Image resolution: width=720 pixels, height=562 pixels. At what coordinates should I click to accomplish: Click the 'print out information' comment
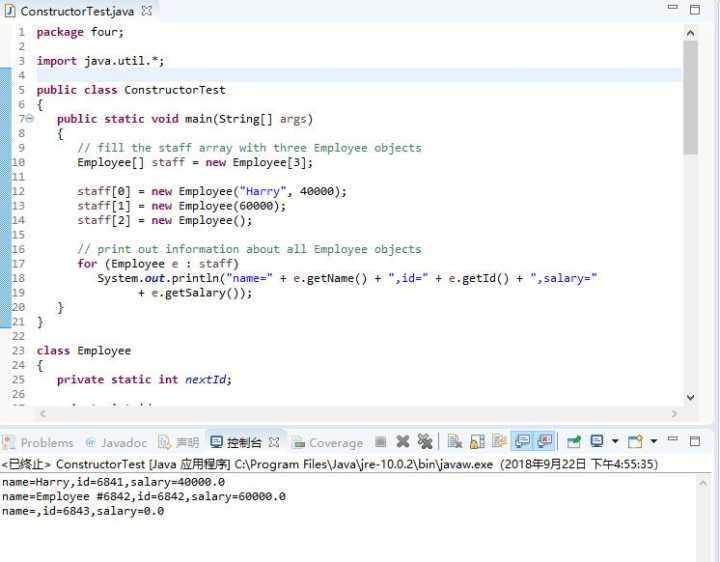click(249, 249)
